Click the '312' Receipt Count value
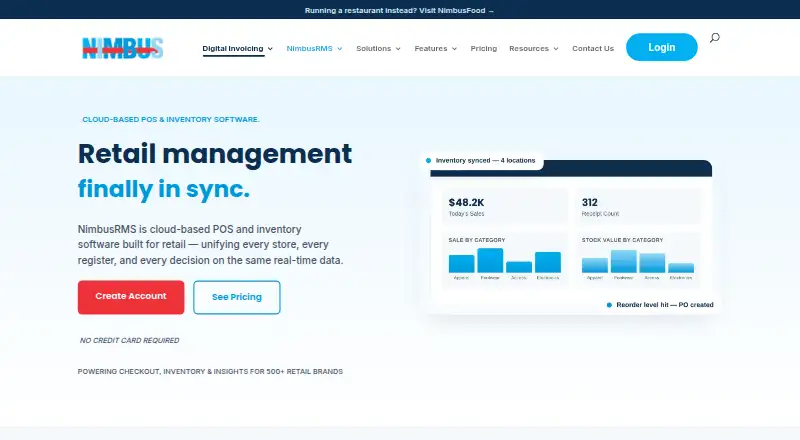800x440 pixels. click(x=590, y=203)
